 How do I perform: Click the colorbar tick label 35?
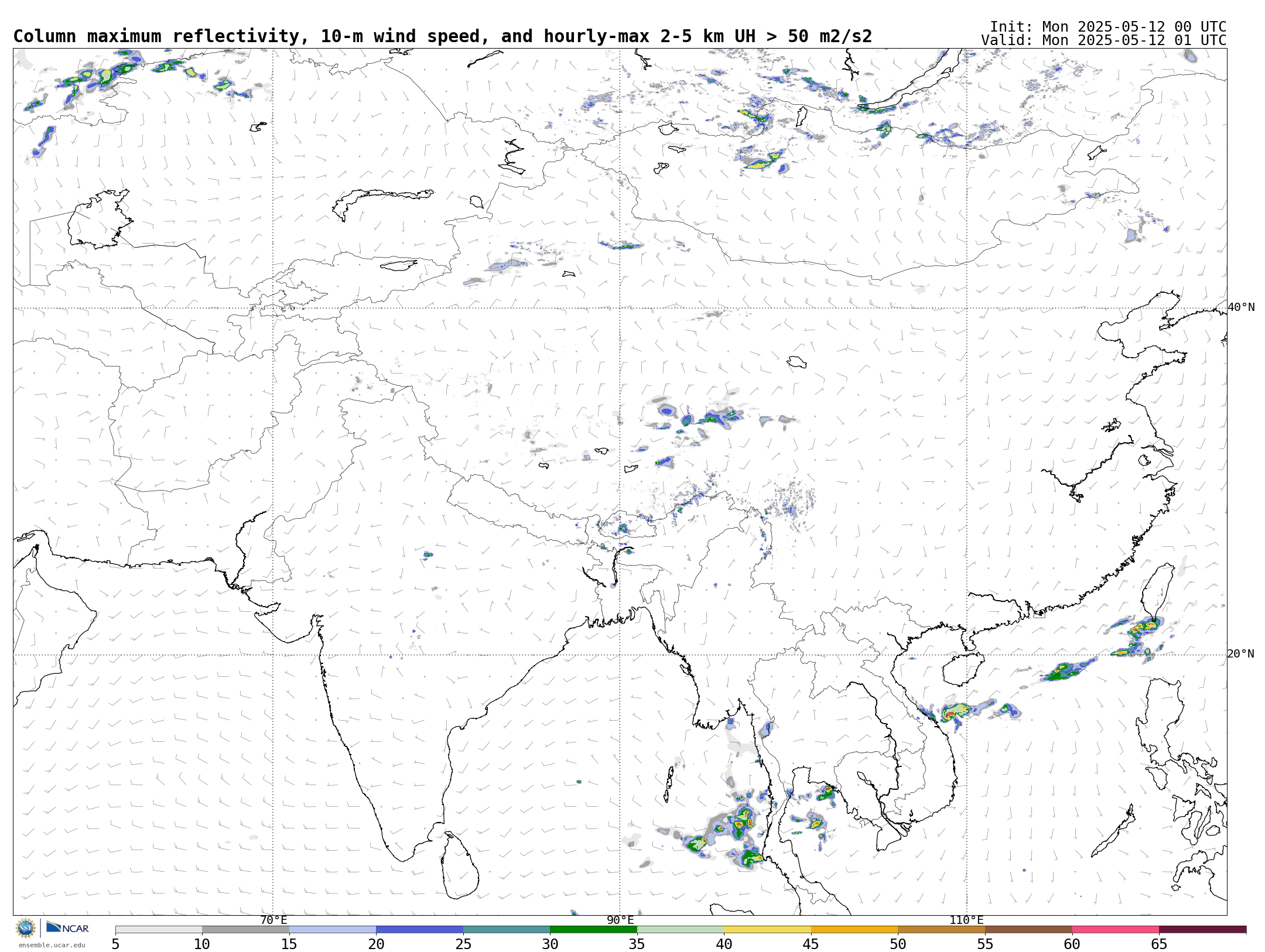[637, 944]
